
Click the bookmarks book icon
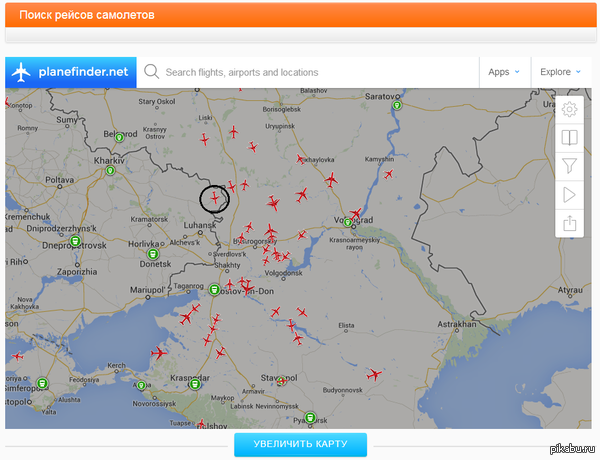(570, 138)
